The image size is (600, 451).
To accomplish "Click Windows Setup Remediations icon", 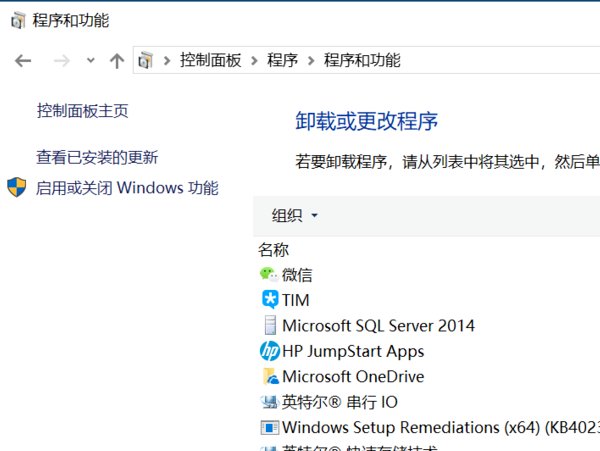I will coord(270,427).
